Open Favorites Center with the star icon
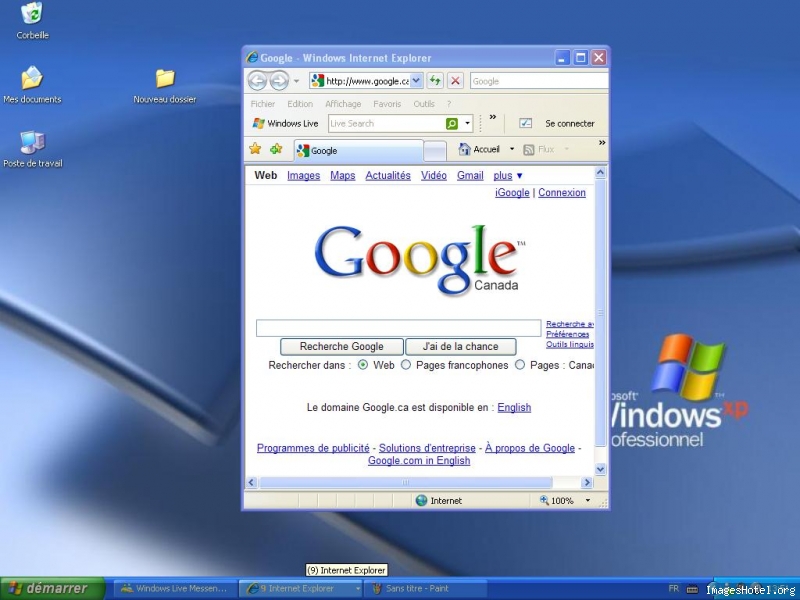Viewport: 800px width, 600px height. pos(255,149)
